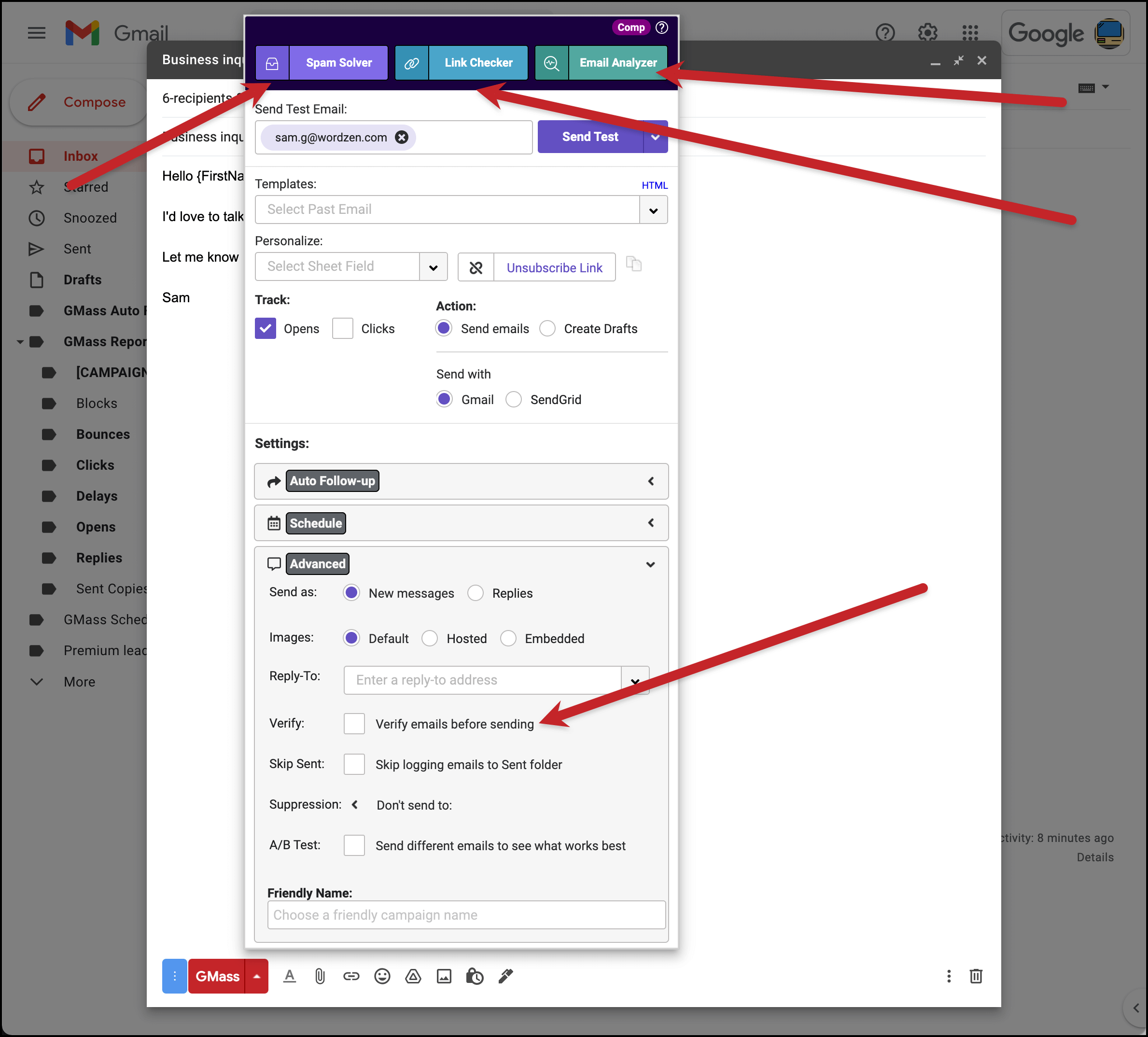The image size is (1148, 1037).
Task: Open the Bounces label
Action: pos(103,434)
